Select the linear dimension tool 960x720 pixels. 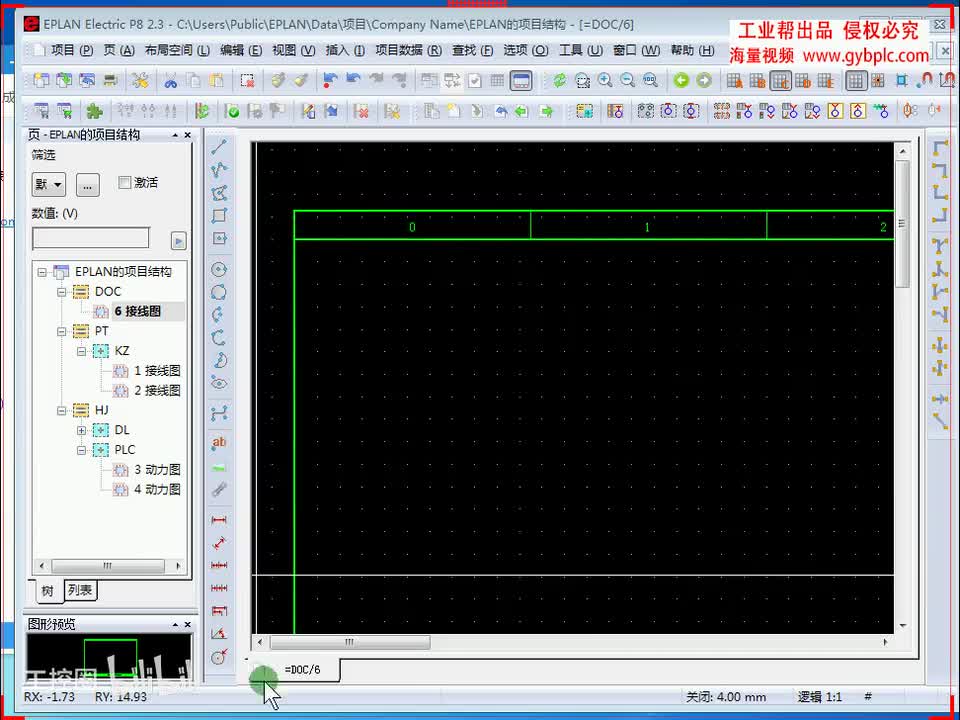tap(219, 520)
